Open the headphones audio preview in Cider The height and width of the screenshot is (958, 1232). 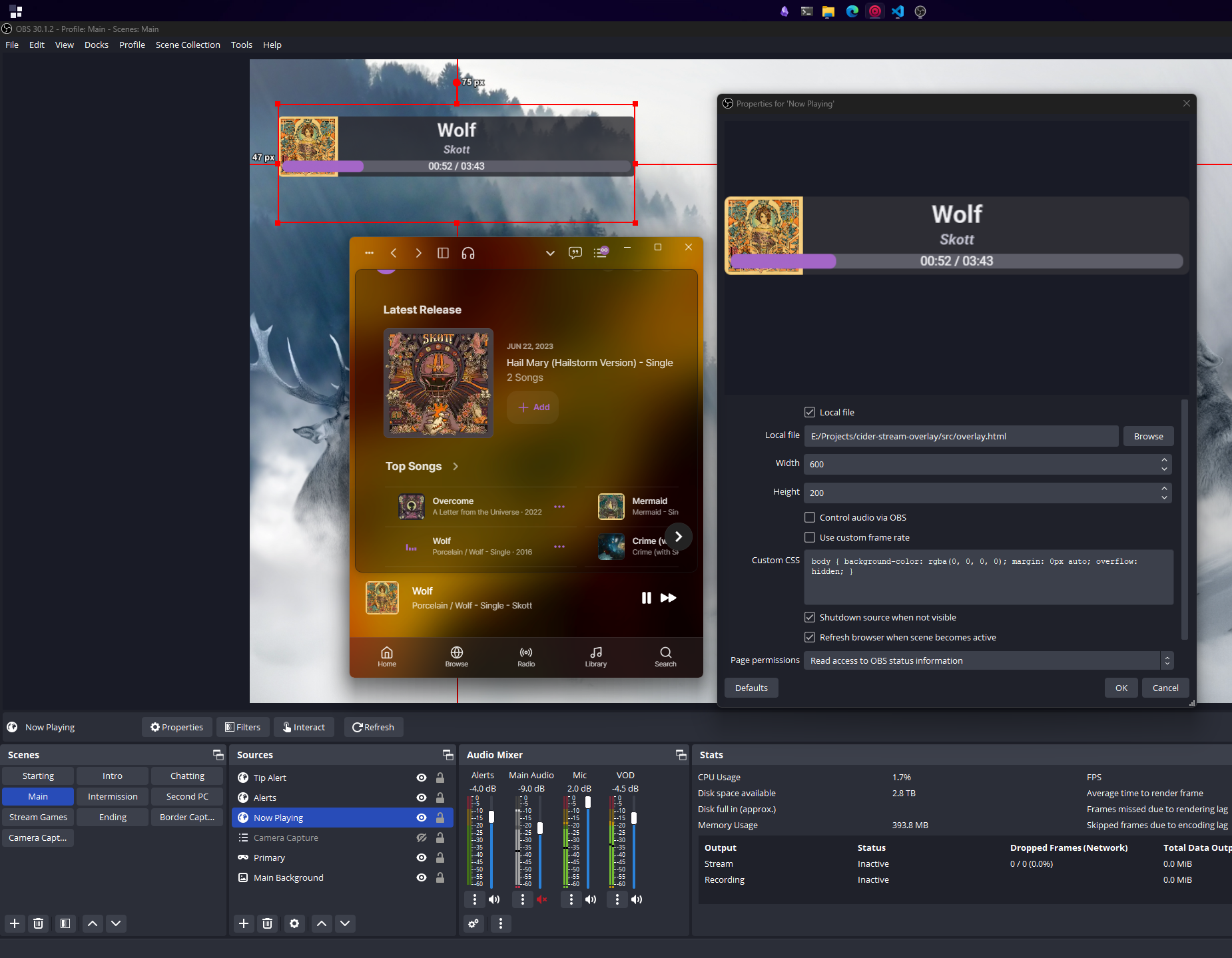coord(468,253)
